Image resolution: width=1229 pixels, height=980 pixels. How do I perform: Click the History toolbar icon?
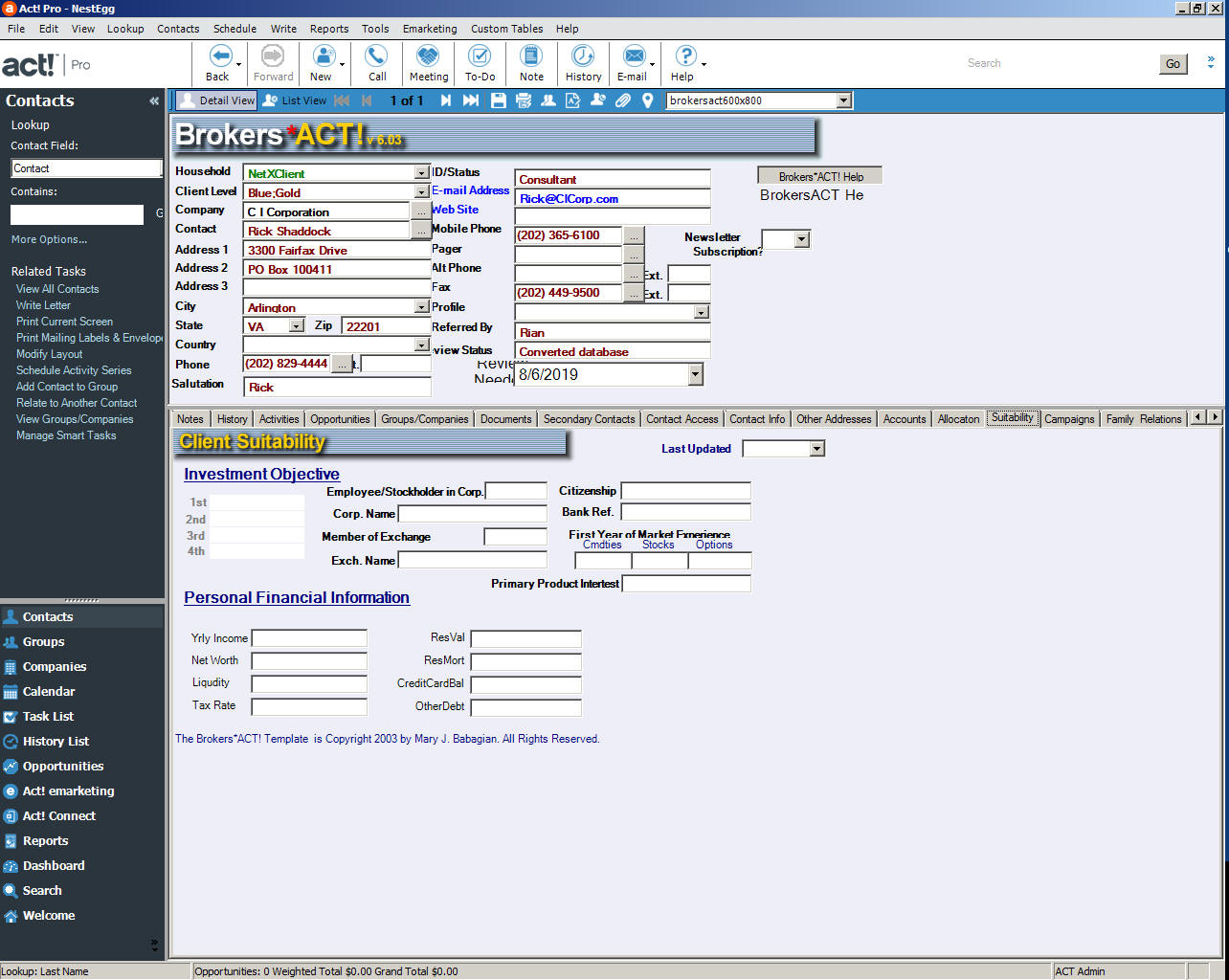(583, 56)
